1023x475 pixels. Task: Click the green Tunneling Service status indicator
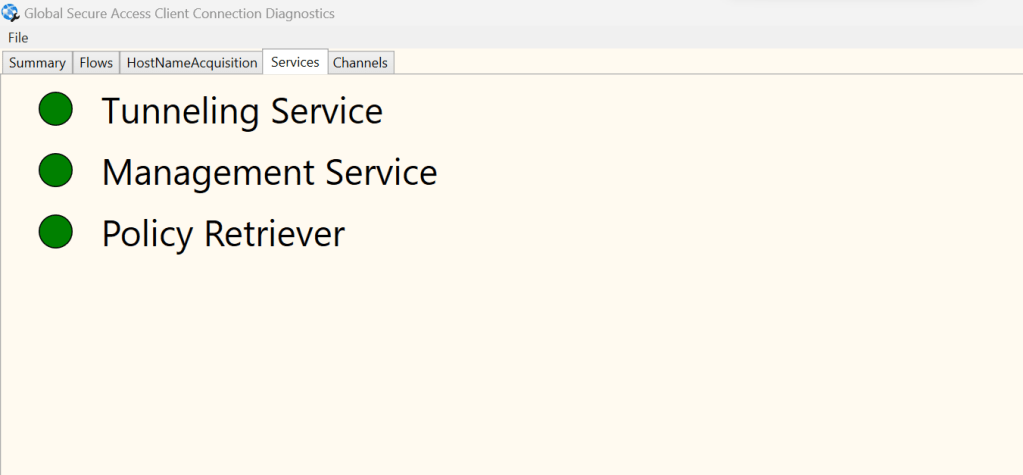pyautogui.click(x=56, y=109)
